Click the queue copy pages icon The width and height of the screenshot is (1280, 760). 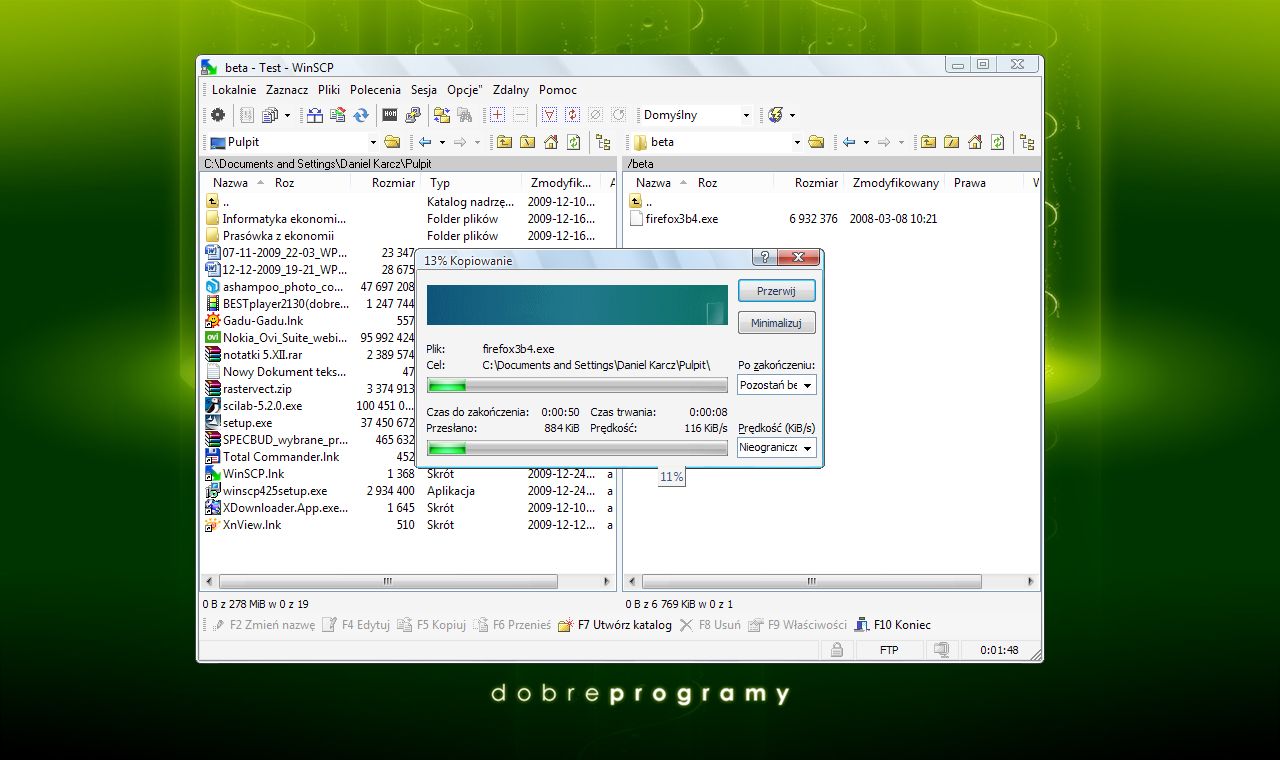point(269,115)
